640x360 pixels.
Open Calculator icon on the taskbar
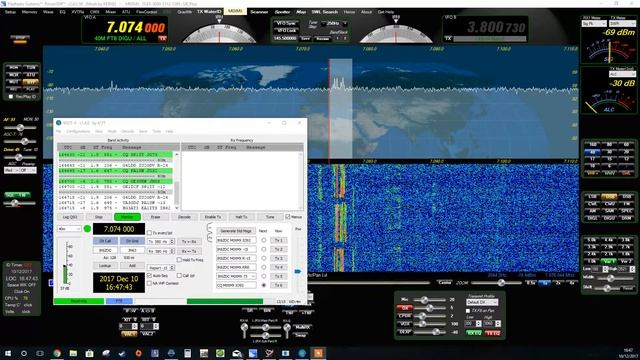187,353
